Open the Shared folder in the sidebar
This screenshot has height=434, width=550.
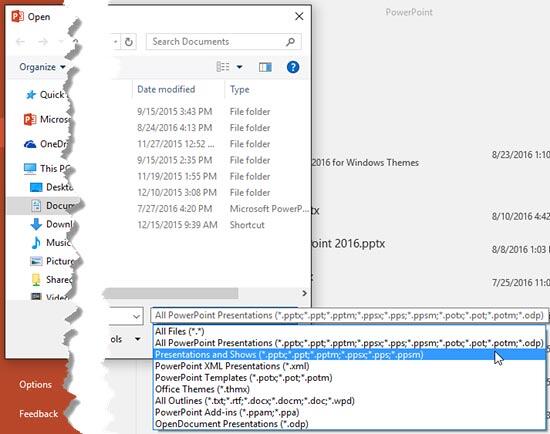[52, 280]
